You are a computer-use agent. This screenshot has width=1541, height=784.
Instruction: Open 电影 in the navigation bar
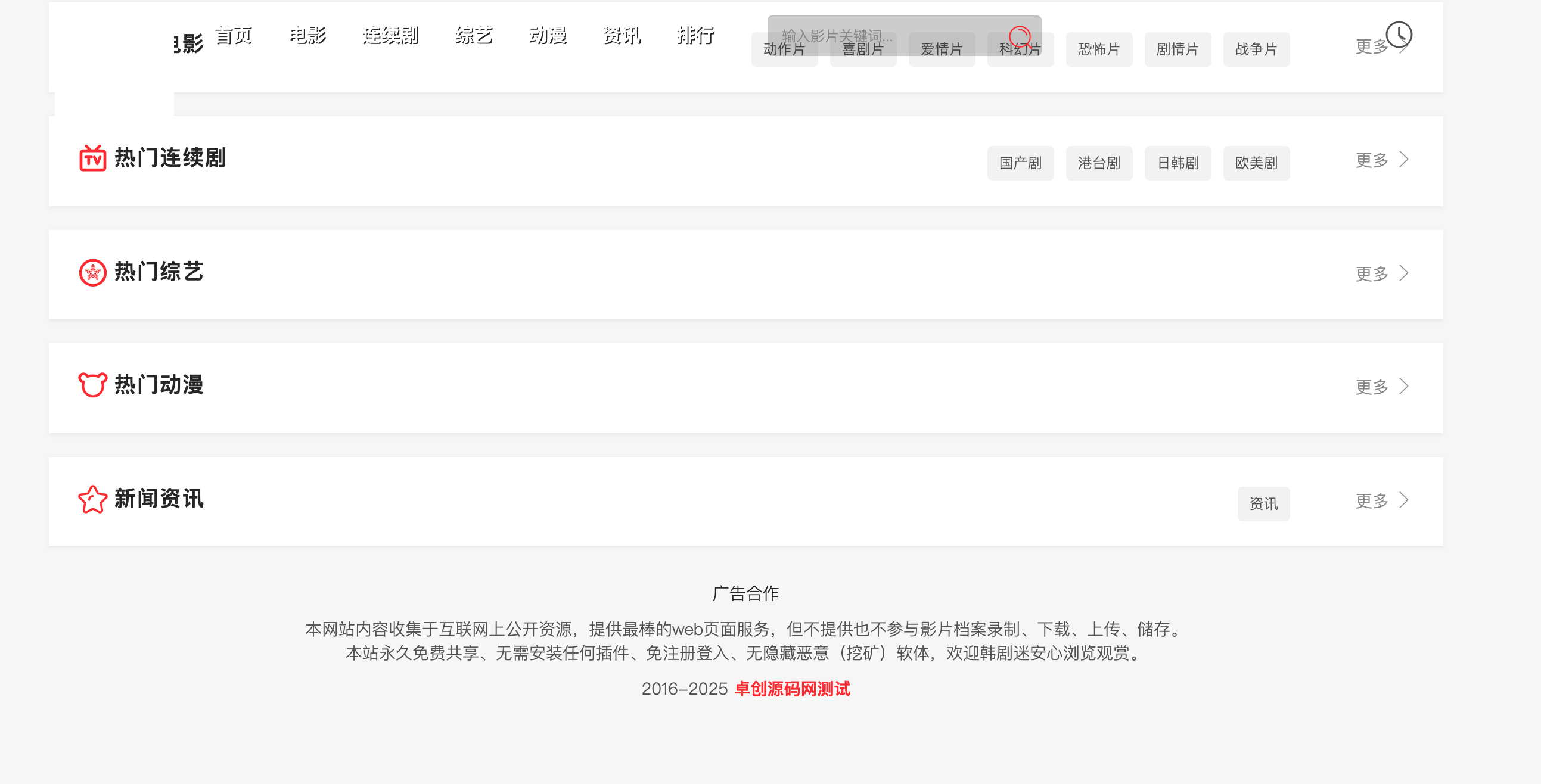pyautogui.click(x=308, y=35)
